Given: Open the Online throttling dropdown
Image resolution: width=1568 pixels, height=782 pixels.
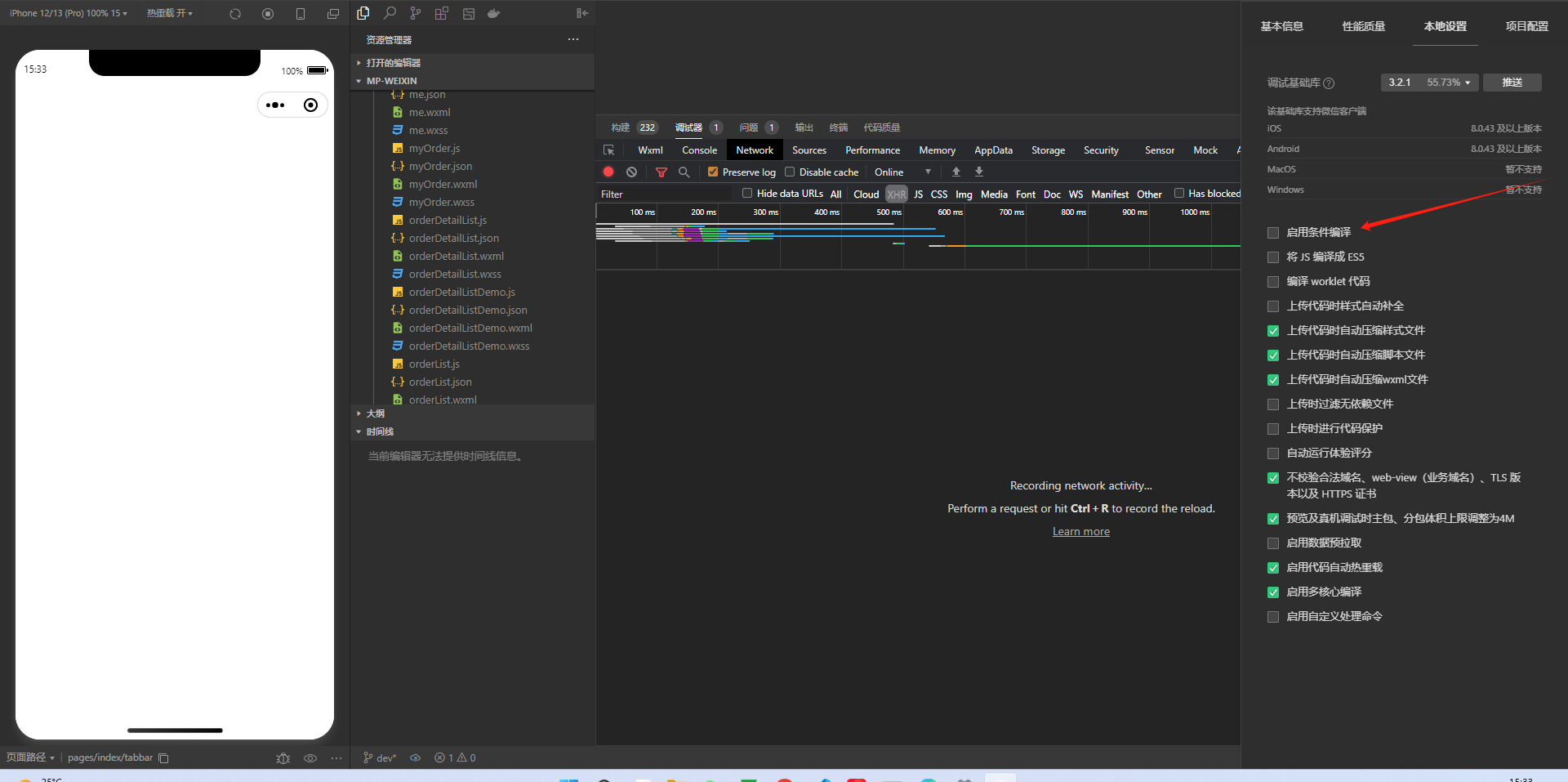Looking at the screenshot, I should [x=902, y=172].
